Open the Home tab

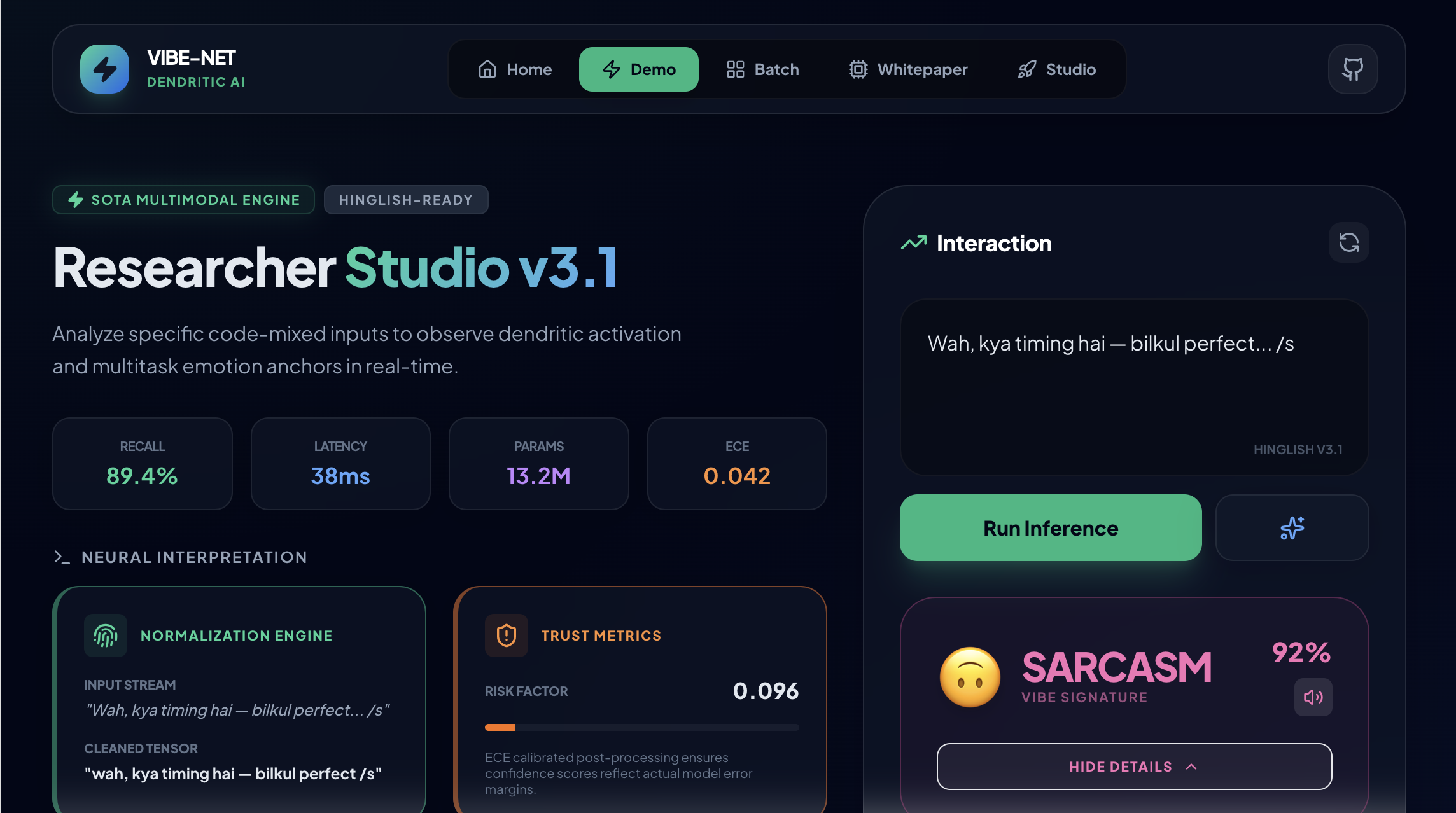515,69
